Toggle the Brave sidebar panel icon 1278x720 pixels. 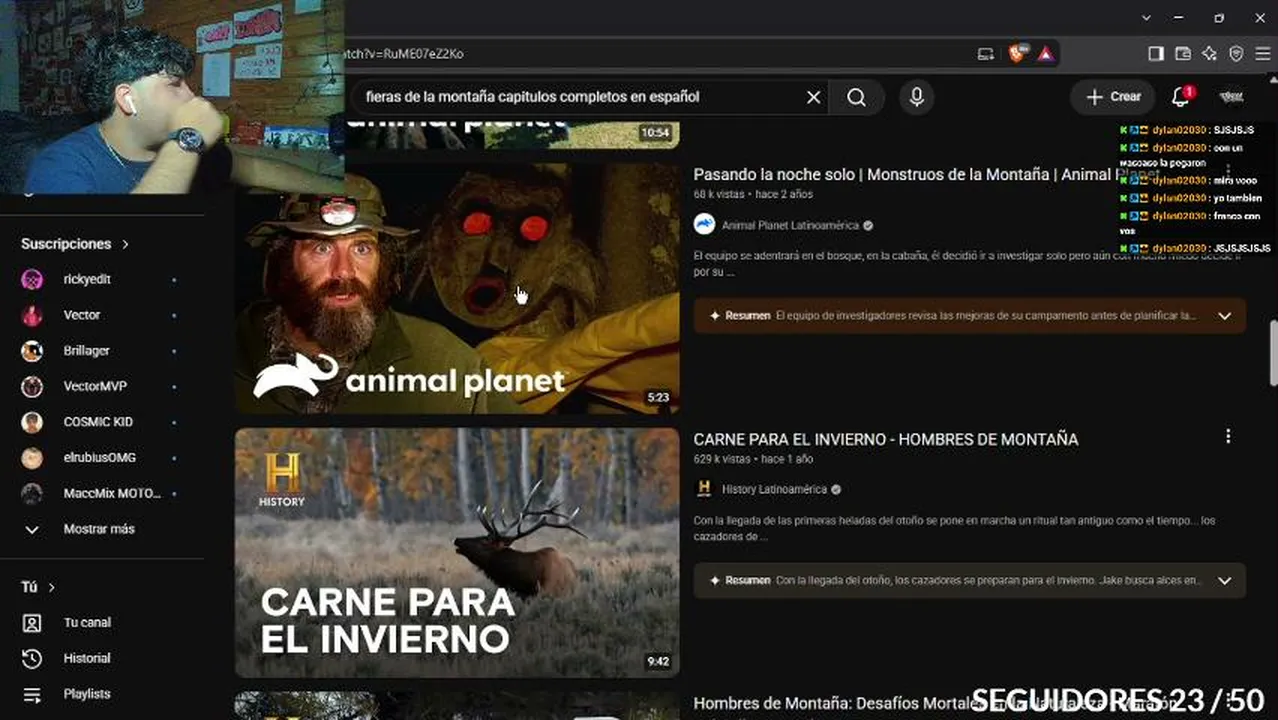[x=1156, y=54]
